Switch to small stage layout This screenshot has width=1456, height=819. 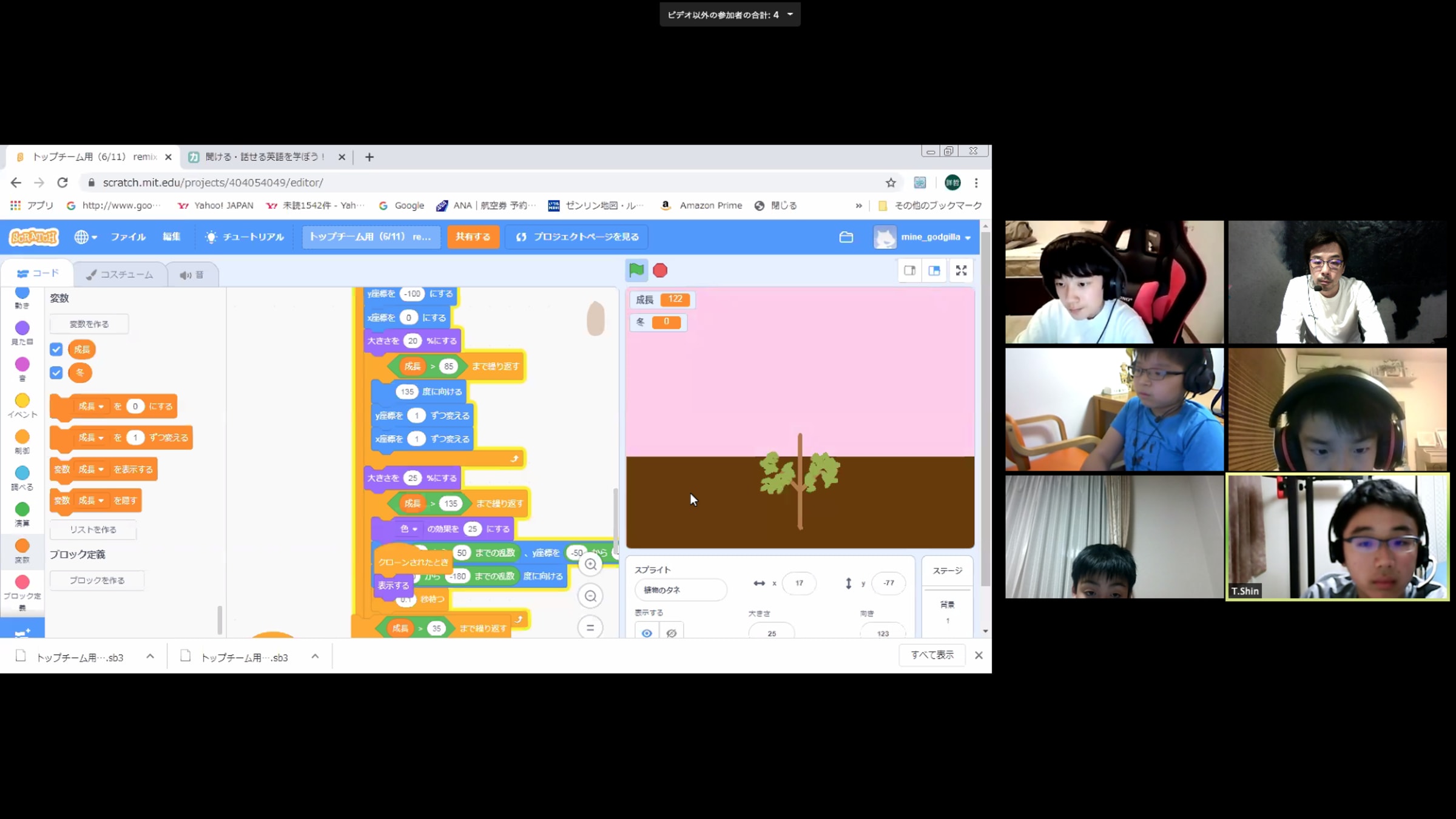click(909, 271)
